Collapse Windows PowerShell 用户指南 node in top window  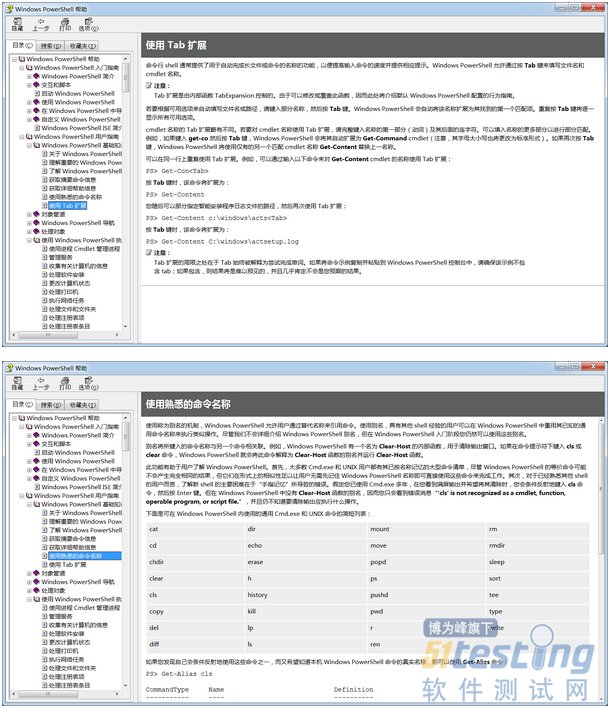click(22, 136)
